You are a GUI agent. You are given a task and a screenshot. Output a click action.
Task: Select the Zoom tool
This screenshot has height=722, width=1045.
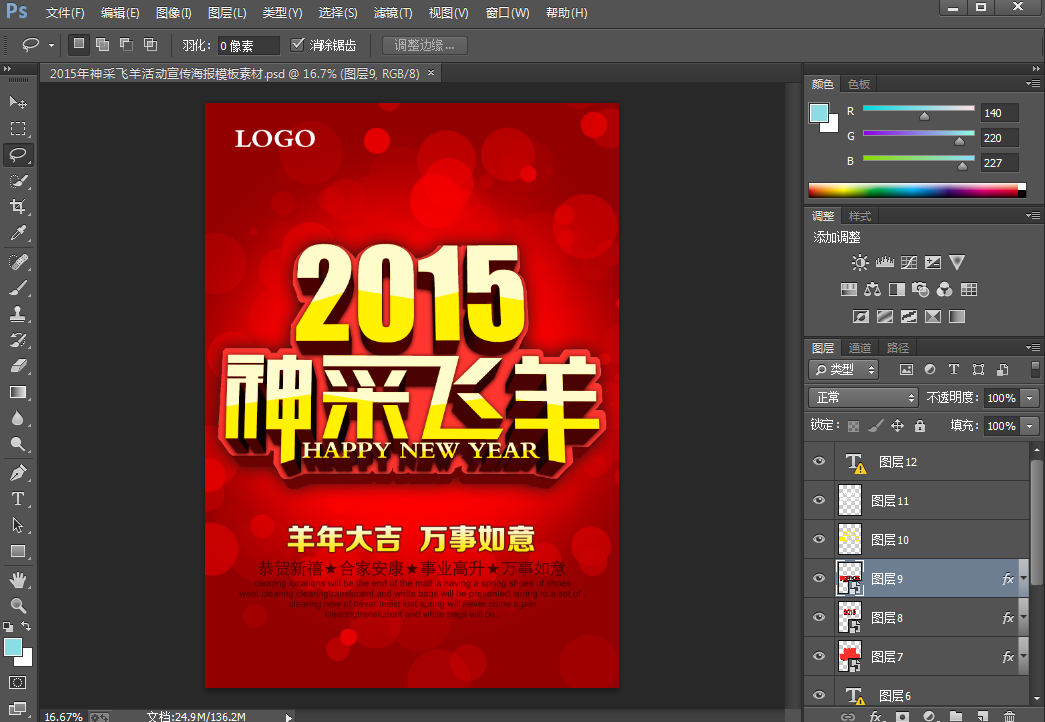pyautogui.click(x=18, y=605)
